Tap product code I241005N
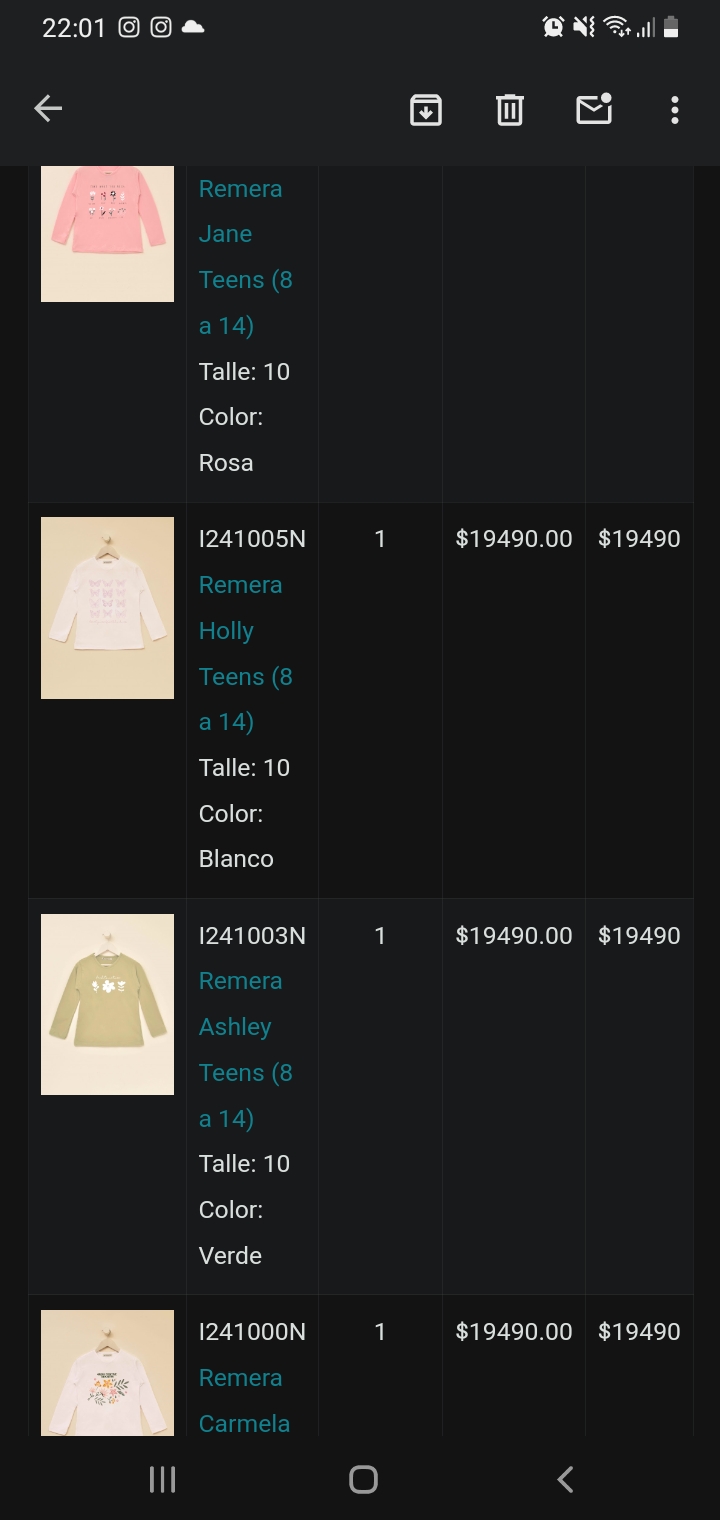Screen dimensions: 720x1520 coord(252,539)
